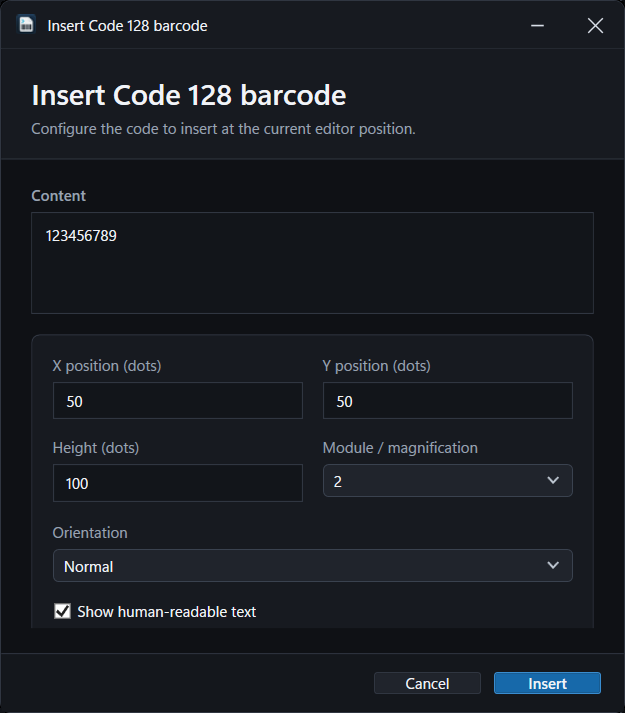Open the Module / magnification dropdown

tap(447, 481)
